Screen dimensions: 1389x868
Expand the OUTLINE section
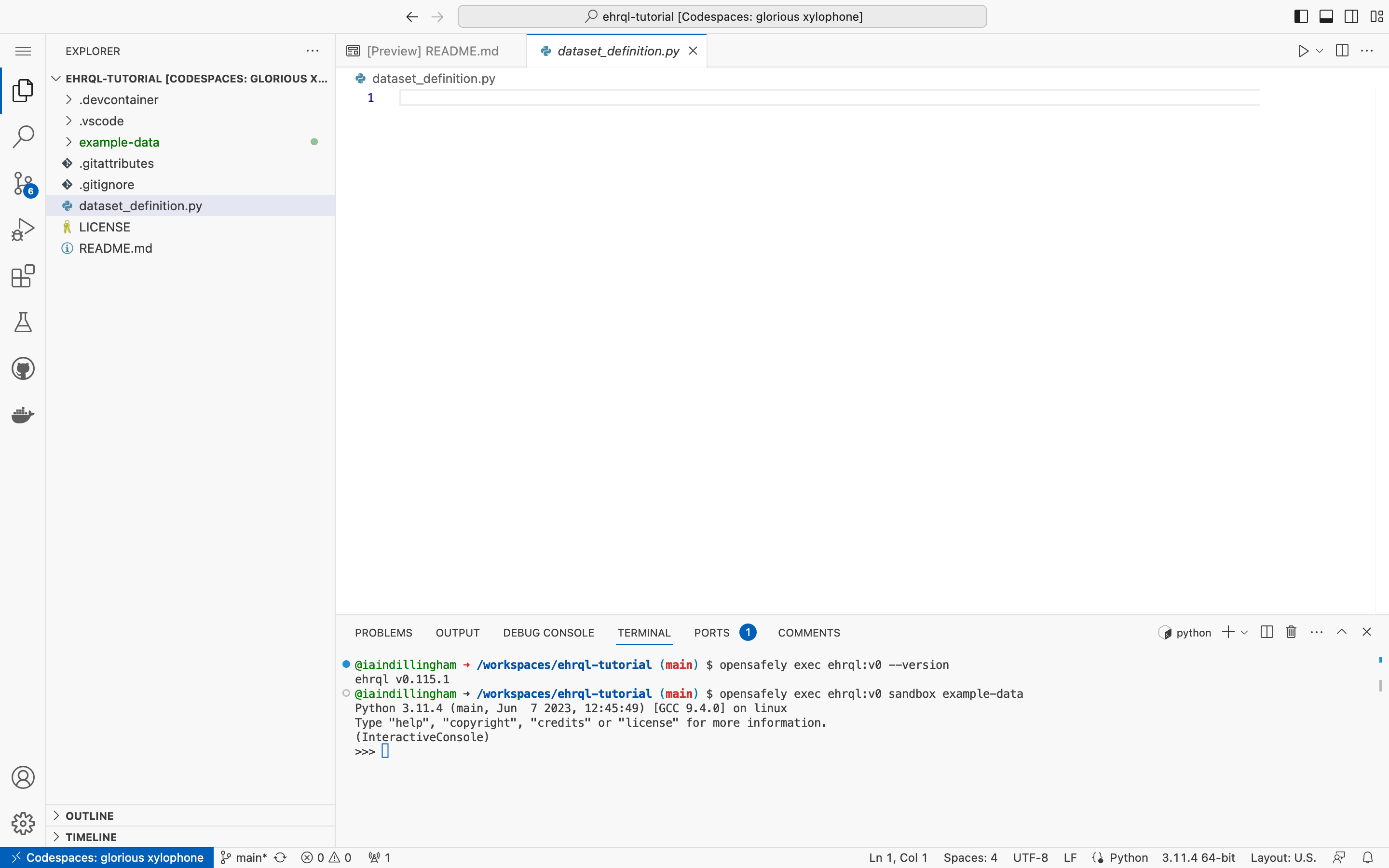coord(190,816)
